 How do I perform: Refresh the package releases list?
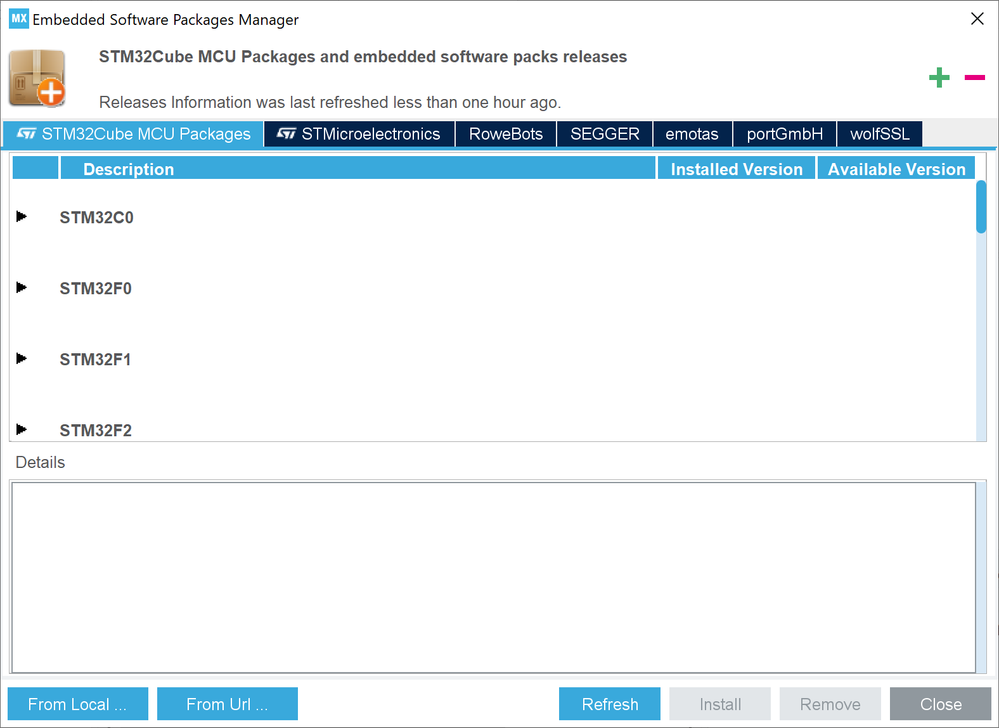pos(610,704)
